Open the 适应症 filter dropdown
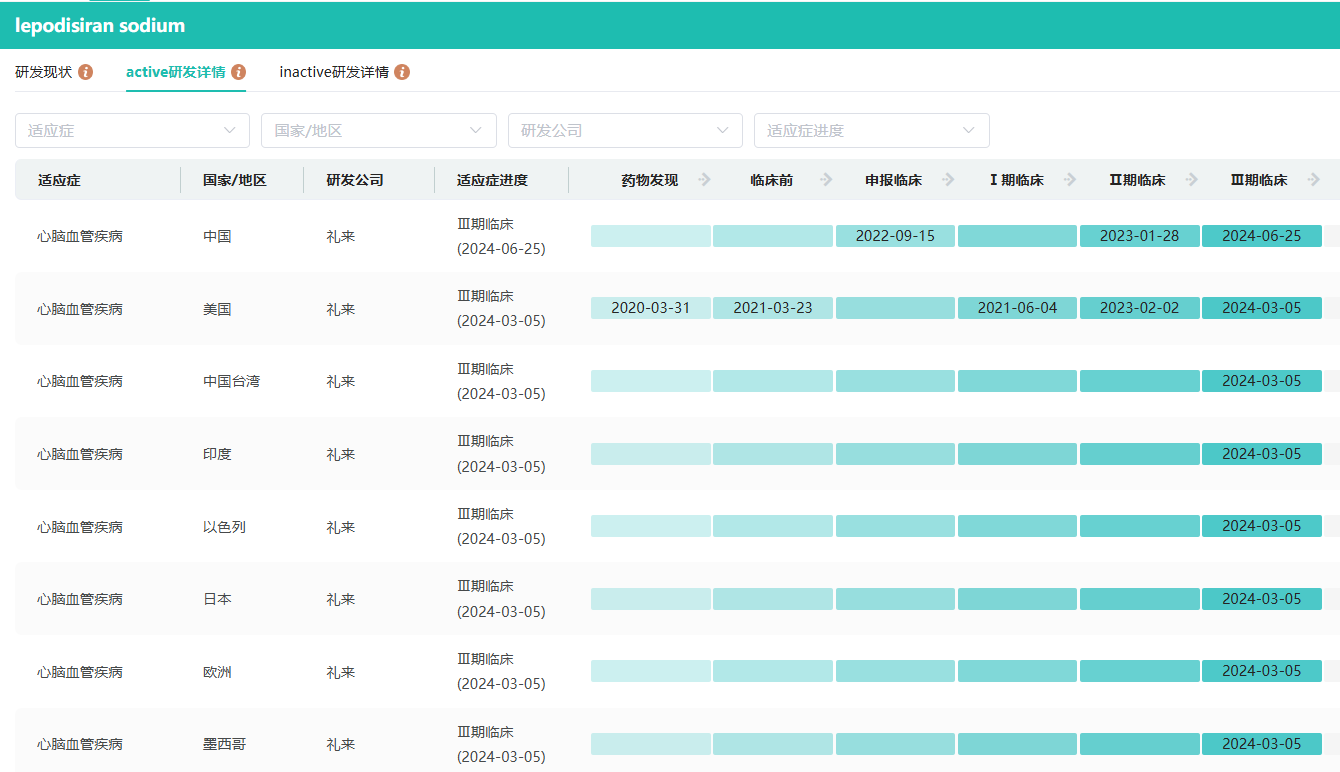The width and height of the screenshot is (1340, 772). (132, 130)
